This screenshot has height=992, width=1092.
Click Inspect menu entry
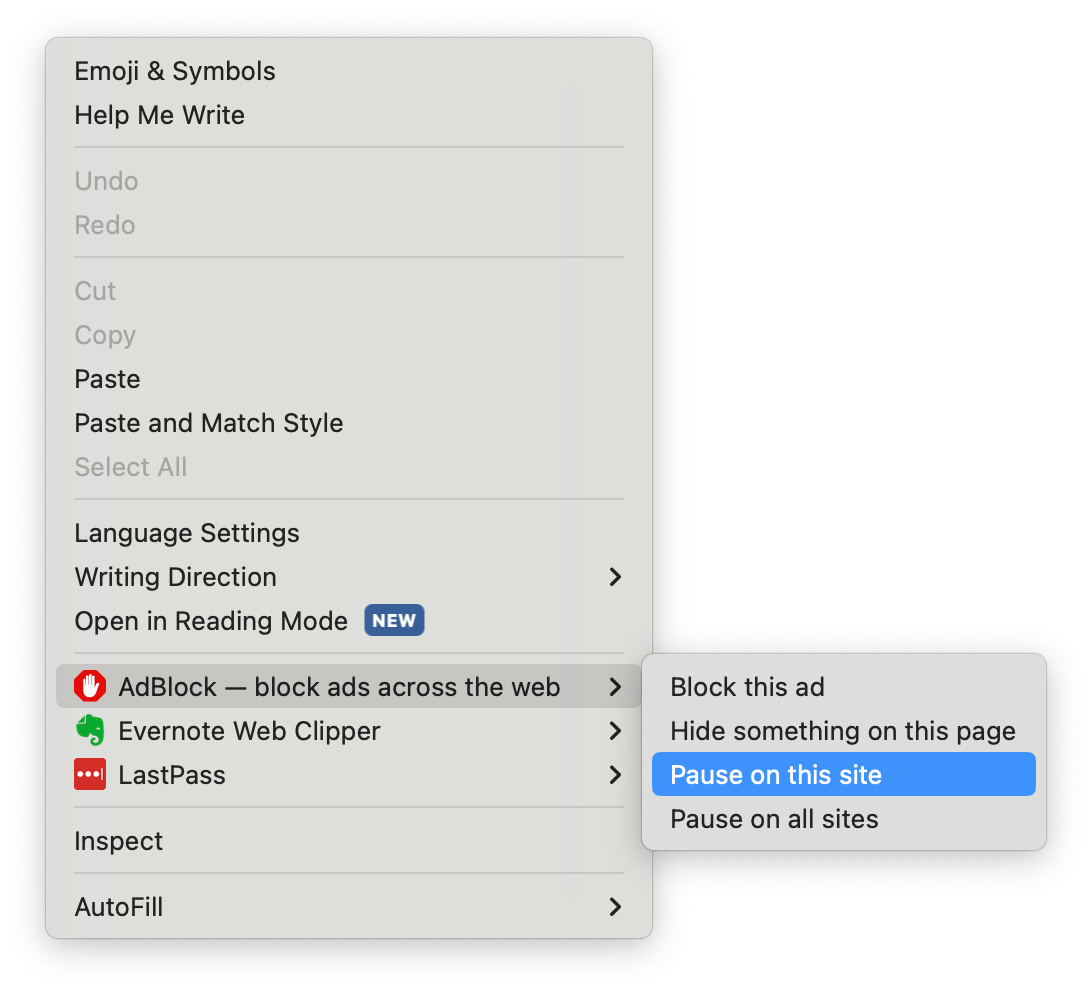tap(118, 841)
